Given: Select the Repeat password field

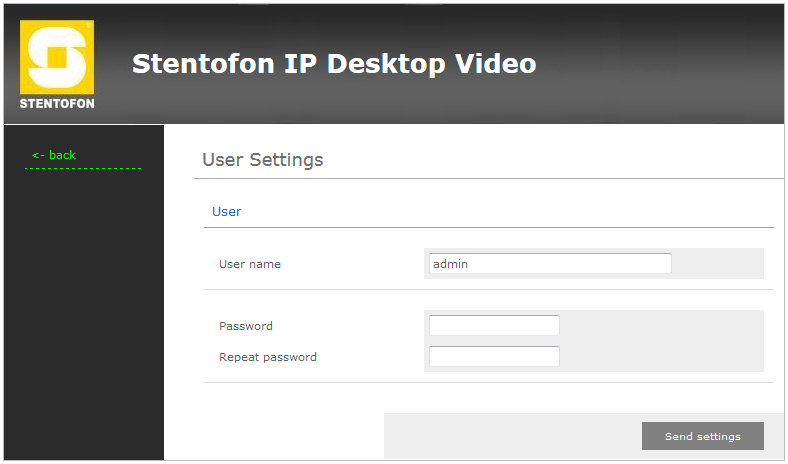Looking at the screenshot, I should click(x=494, y=356).
